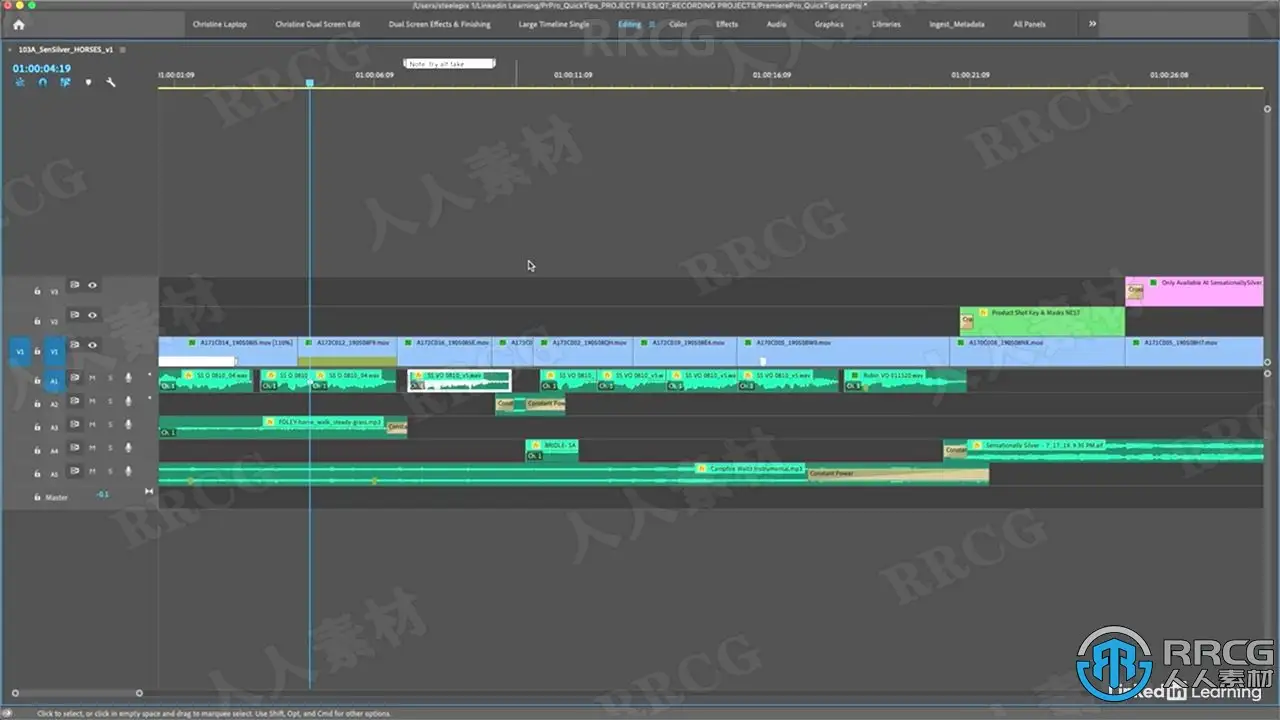Click the blue playhead handle on ruler
This screenshot has height=720, width=1280.
pyautogui.click(x=309, y=82)
